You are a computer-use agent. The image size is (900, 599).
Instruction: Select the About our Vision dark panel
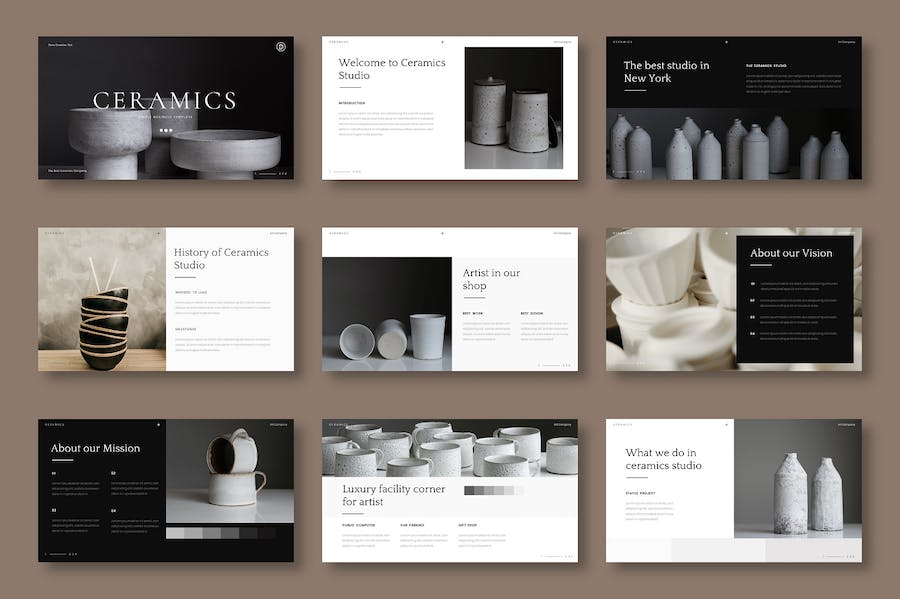(794, 299)
